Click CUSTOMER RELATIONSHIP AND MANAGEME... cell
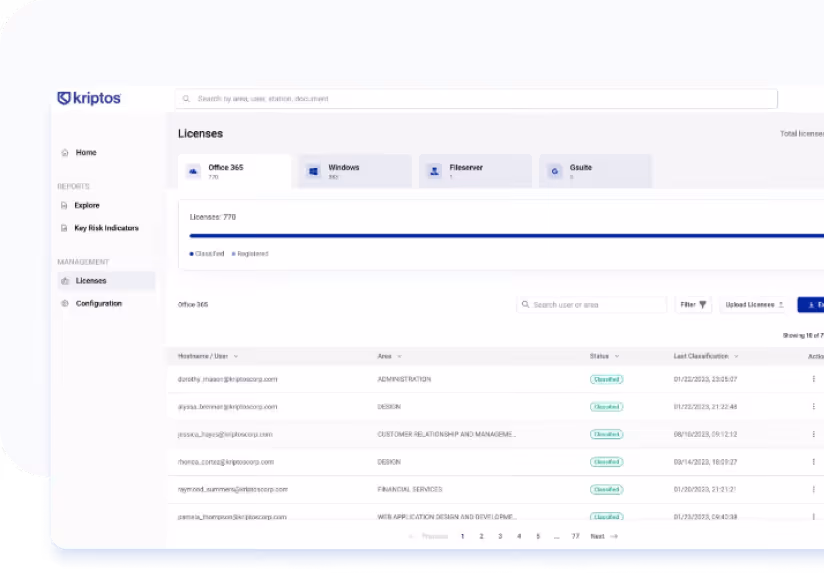The height and width of the screenshot is (573, 824). pyautogui.click(x=446, y=434)
